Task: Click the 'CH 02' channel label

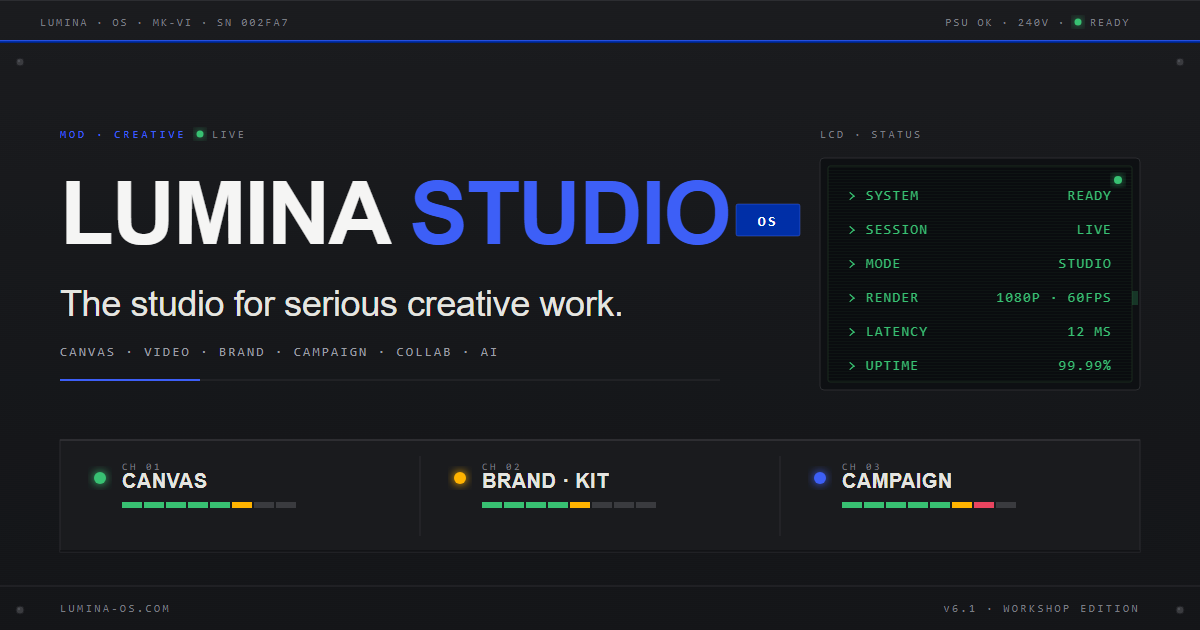Action: (501, 467)
